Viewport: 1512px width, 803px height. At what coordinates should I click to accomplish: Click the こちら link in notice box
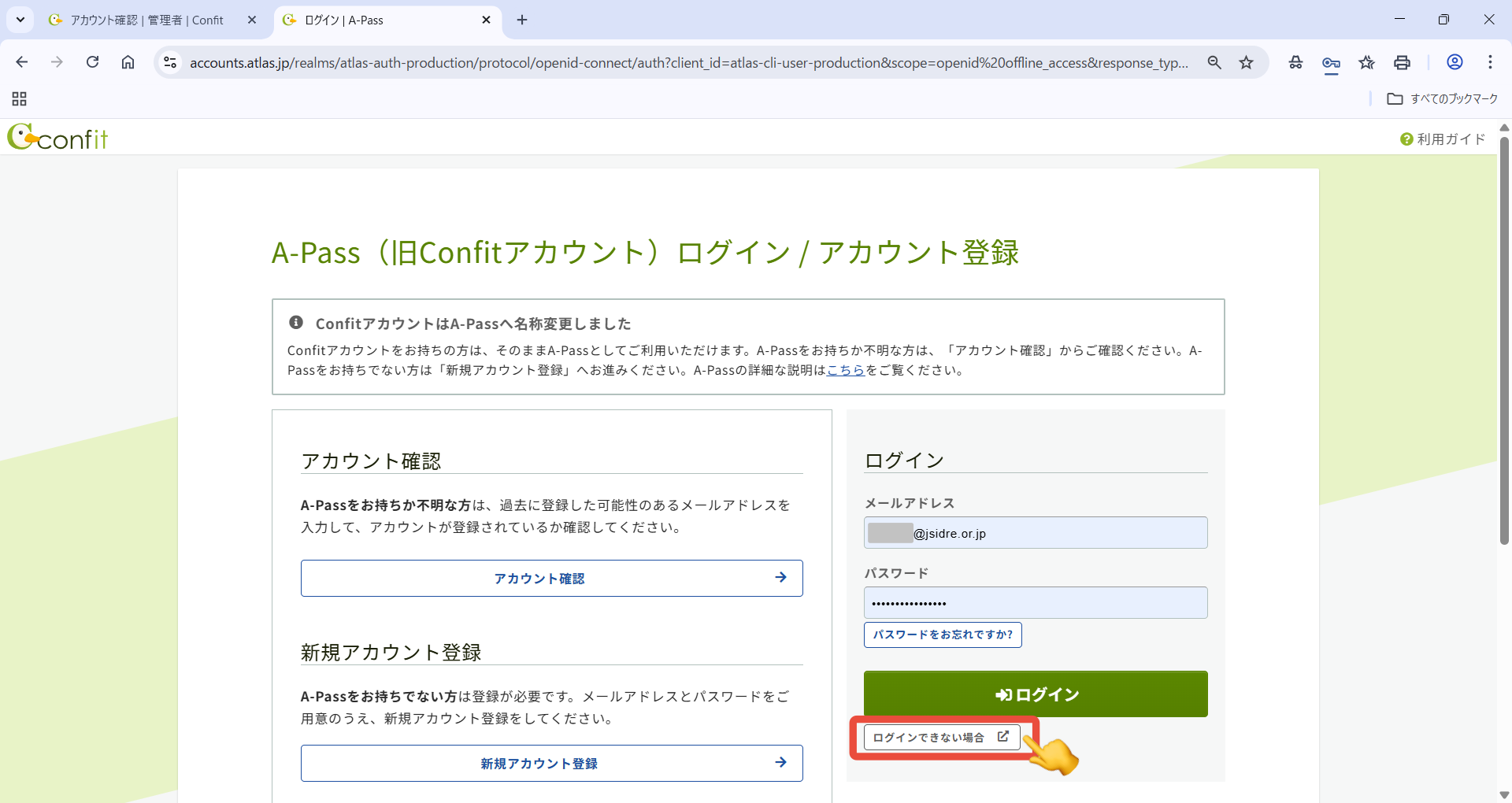click(846, 370)
